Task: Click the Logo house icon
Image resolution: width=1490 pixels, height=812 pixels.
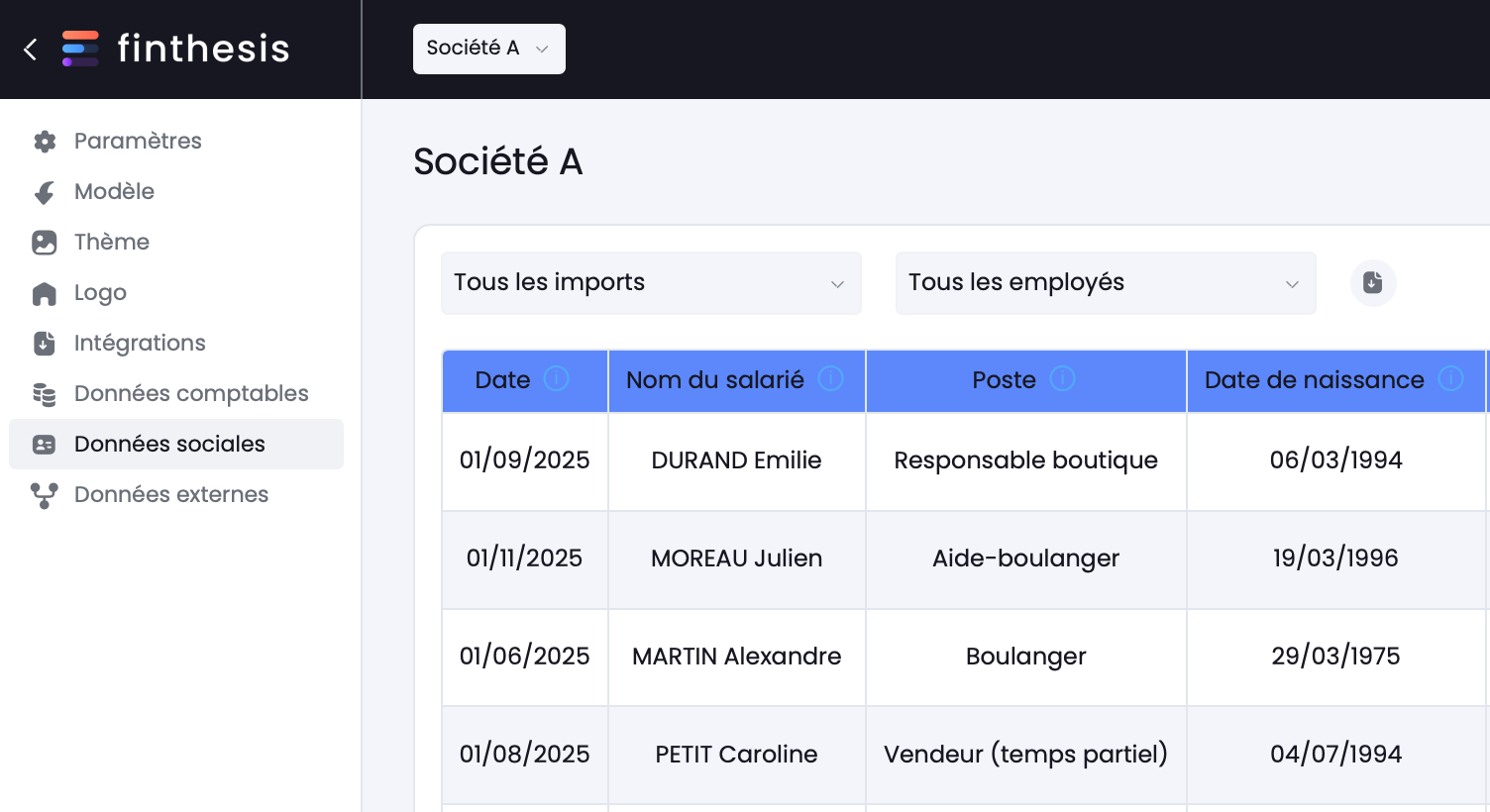Action: (x=45, y=293)
